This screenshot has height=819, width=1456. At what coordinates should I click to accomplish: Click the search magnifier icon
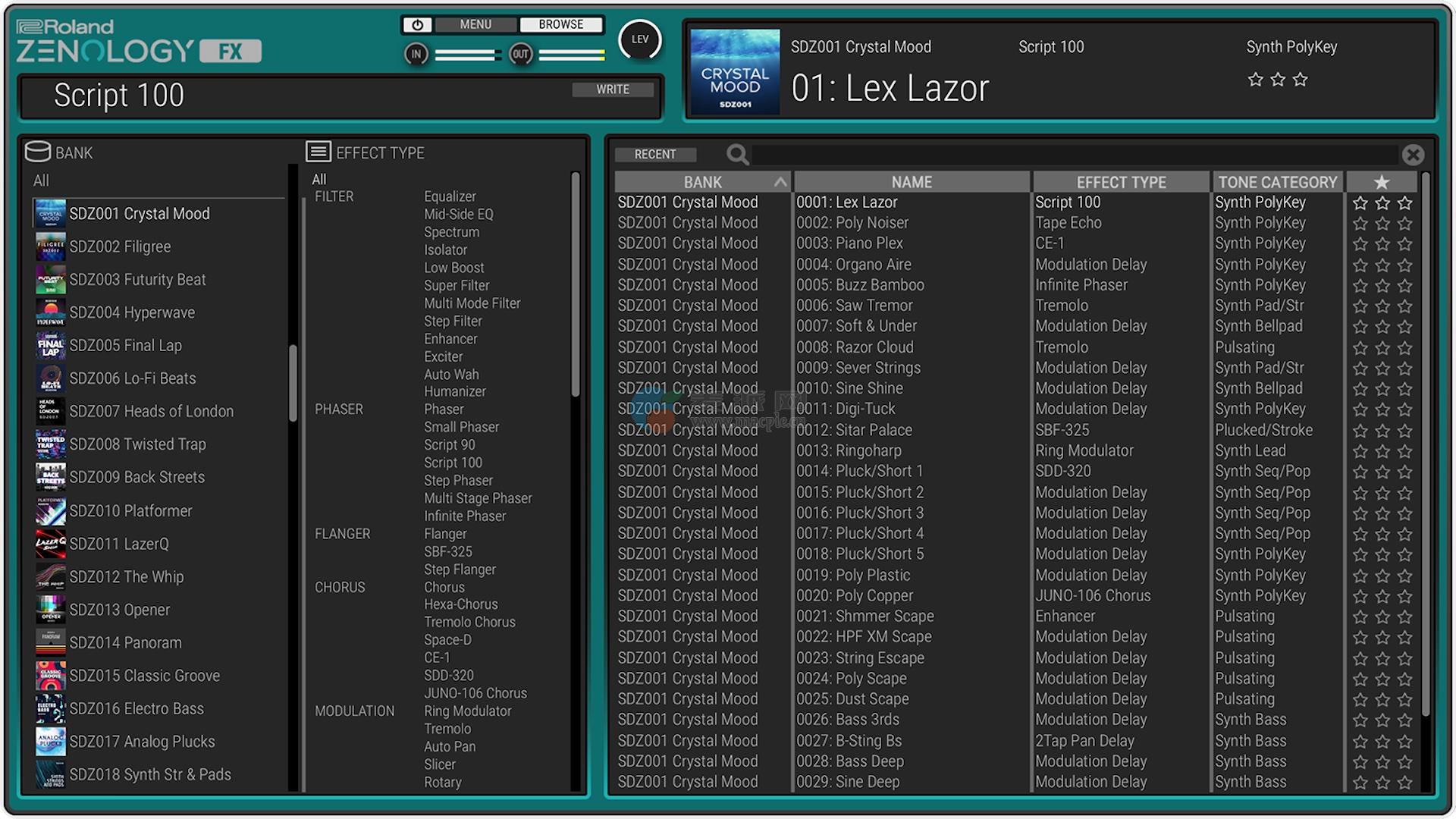737,155
